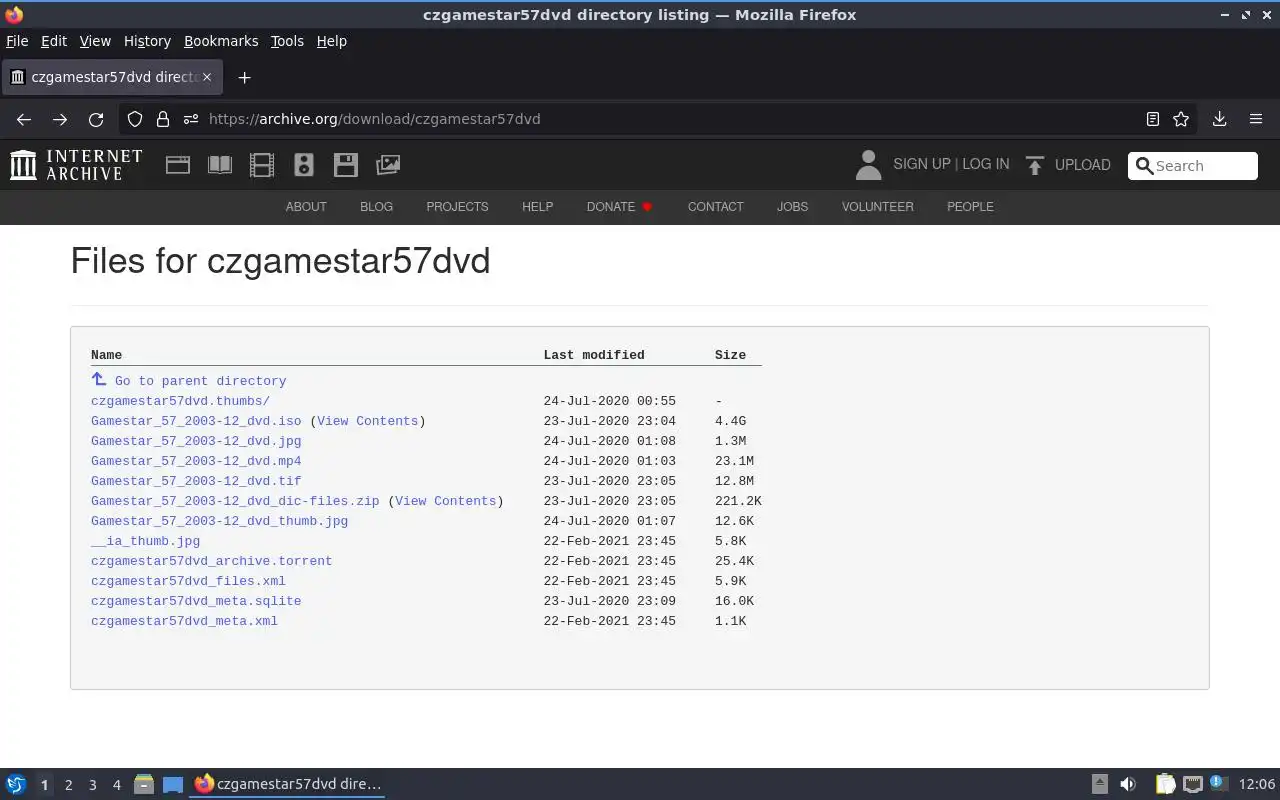The height and width of the screenshot is (800, 1280).
Task: Click the Upload arrow icon
Action: tap(1035, 165)
